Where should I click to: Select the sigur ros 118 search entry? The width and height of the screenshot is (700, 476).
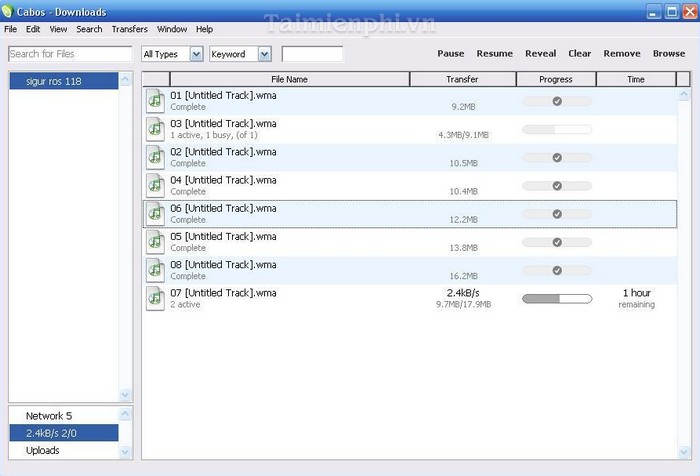pos(63,81)
